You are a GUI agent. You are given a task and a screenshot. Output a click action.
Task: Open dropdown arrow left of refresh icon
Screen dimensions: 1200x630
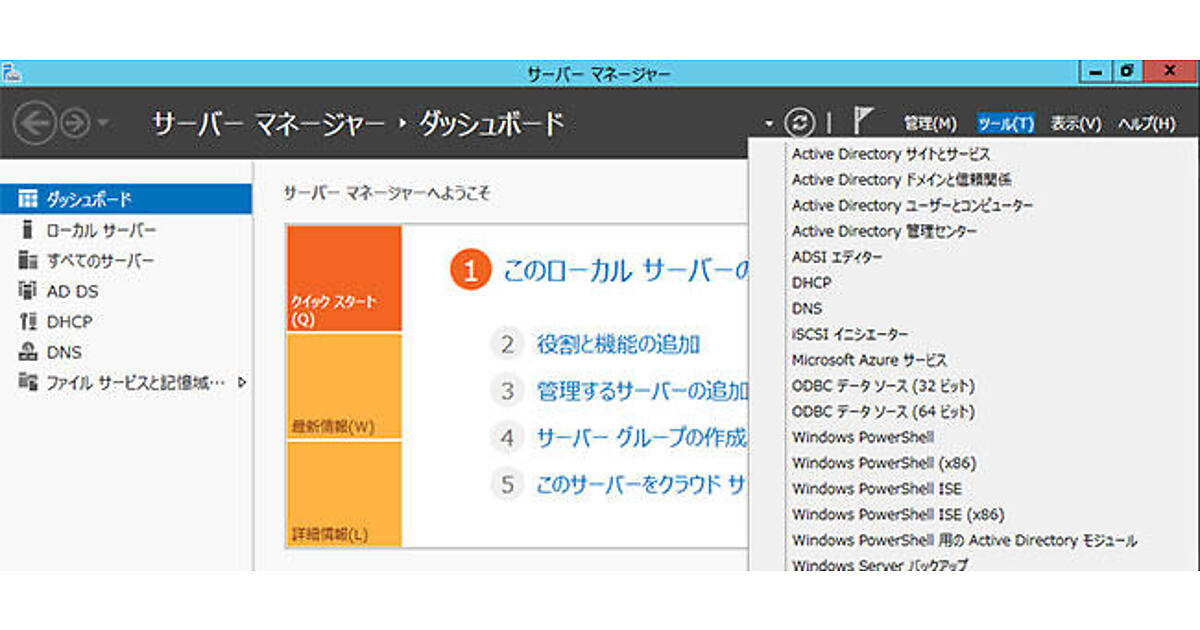(769, 124)
